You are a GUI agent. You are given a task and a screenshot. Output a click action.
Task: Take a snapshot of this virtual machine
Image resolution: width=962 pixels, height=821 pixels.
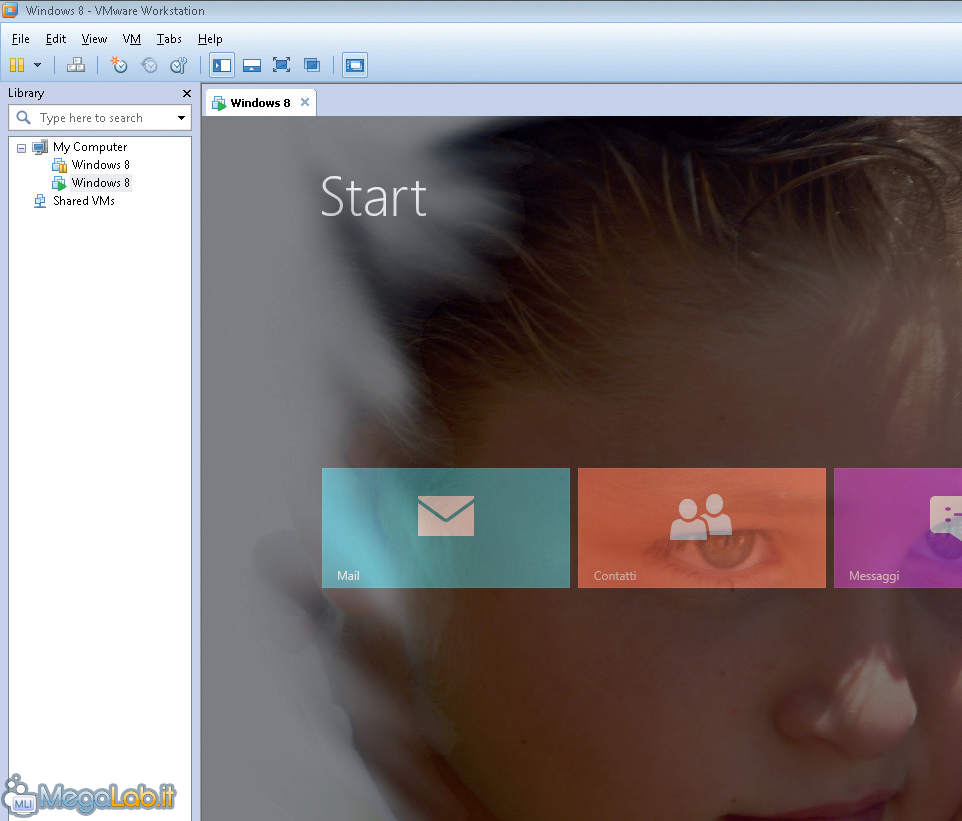[118, 65]
